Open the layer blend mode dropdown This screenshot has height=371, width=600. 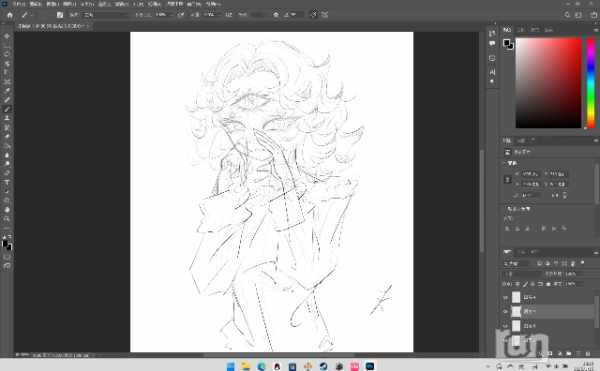[x=517, y=264]
